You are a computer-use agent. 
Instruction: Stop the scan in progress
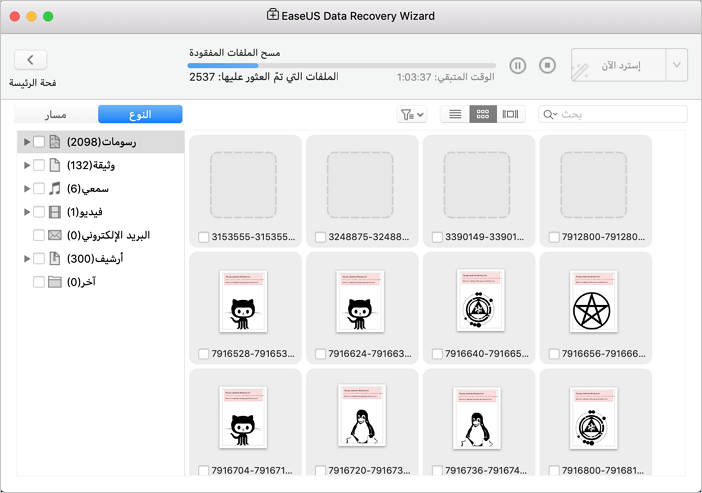click(547, 65)
